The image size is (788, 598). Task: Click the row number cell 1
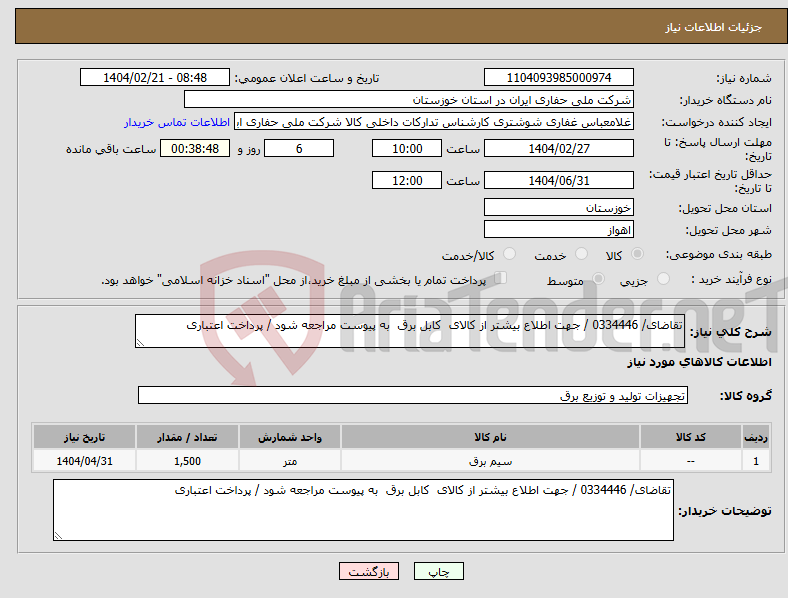(755, 461)
